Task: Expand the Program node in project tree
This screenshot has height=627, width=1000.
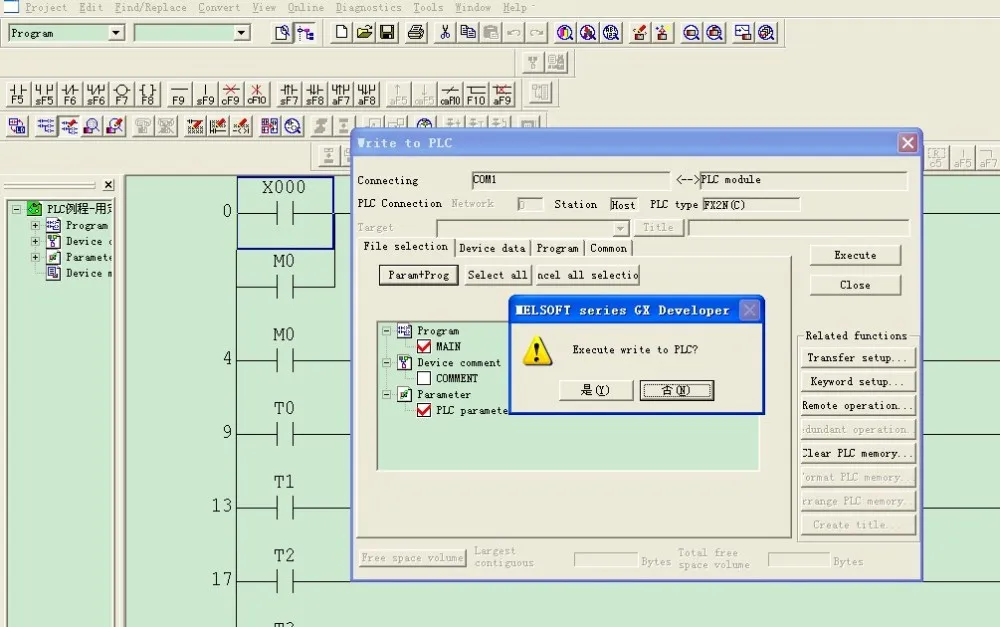Action: (x=36, y=225)
